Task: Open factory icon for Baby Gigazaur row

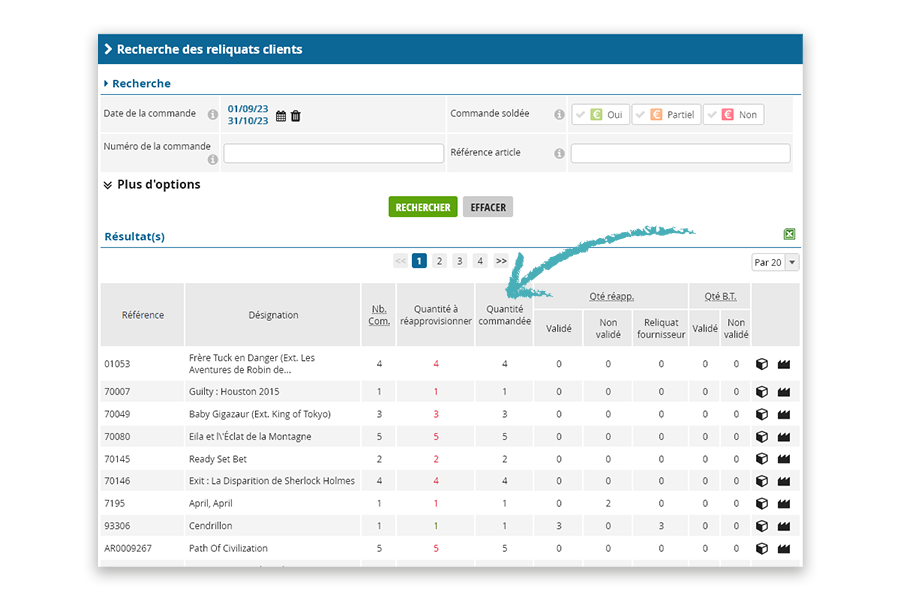Action: (x=784, y=414)
